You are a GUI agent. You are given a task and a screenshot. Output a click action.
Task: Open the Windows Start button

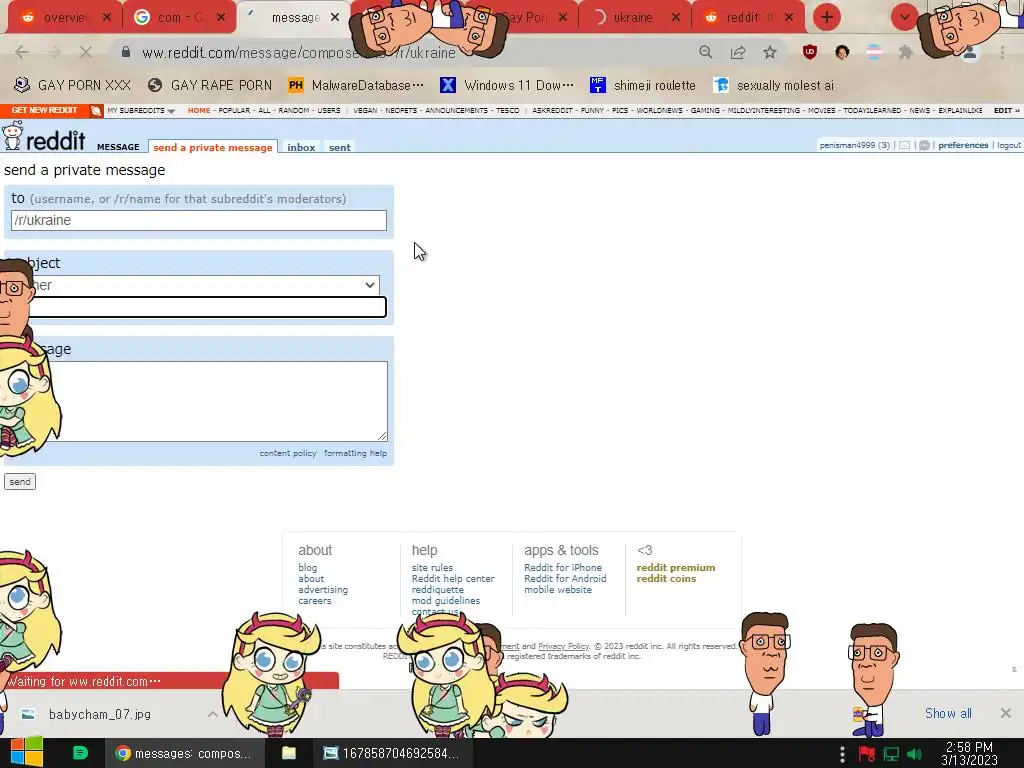click(26, 752)
